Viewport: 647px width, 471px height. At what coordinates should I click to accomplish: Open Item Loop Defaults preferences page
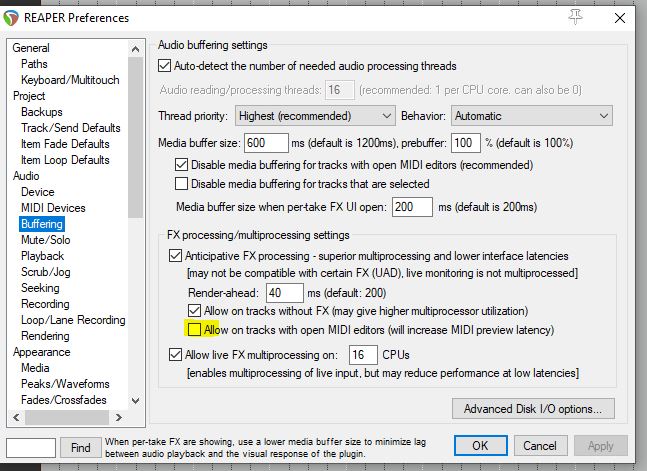pyautogui.click(x=65, y=160)
